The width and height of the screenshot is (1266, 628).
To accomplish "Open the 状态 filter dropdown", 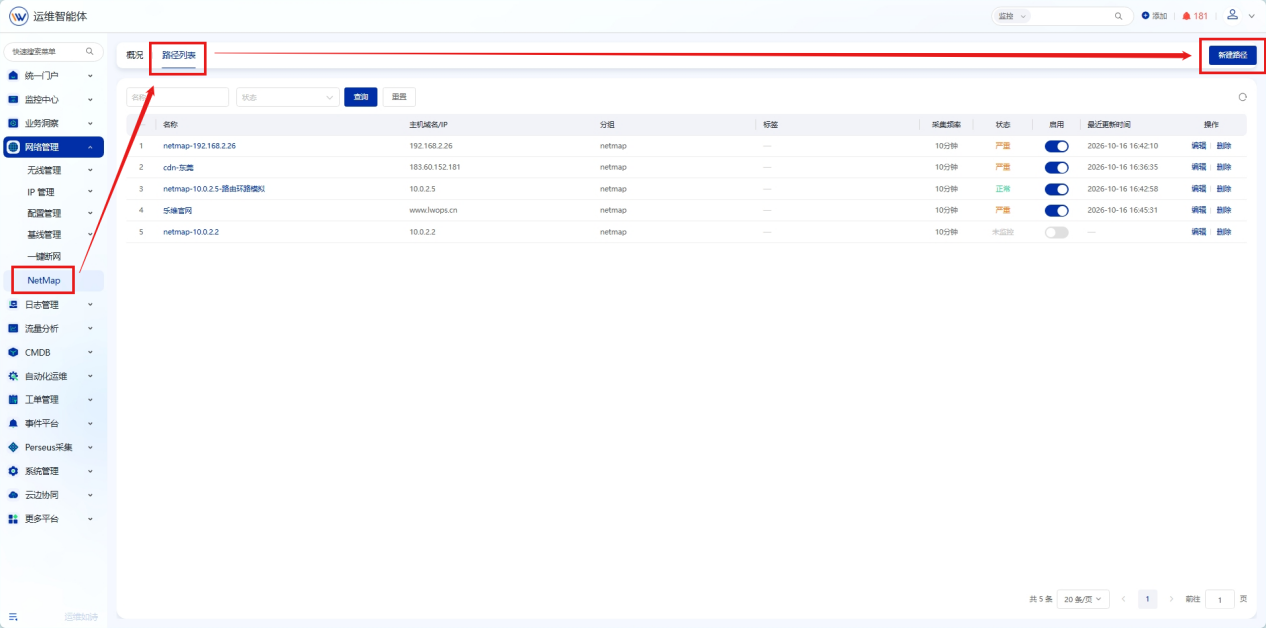I will [x=288, y=97].
